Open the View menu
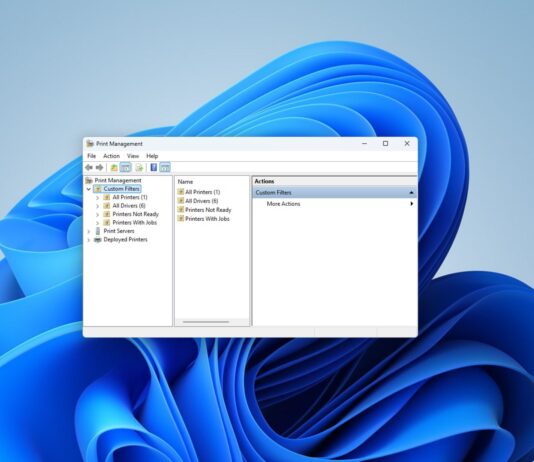Viewport: 534px width, 462px height. 133,156
